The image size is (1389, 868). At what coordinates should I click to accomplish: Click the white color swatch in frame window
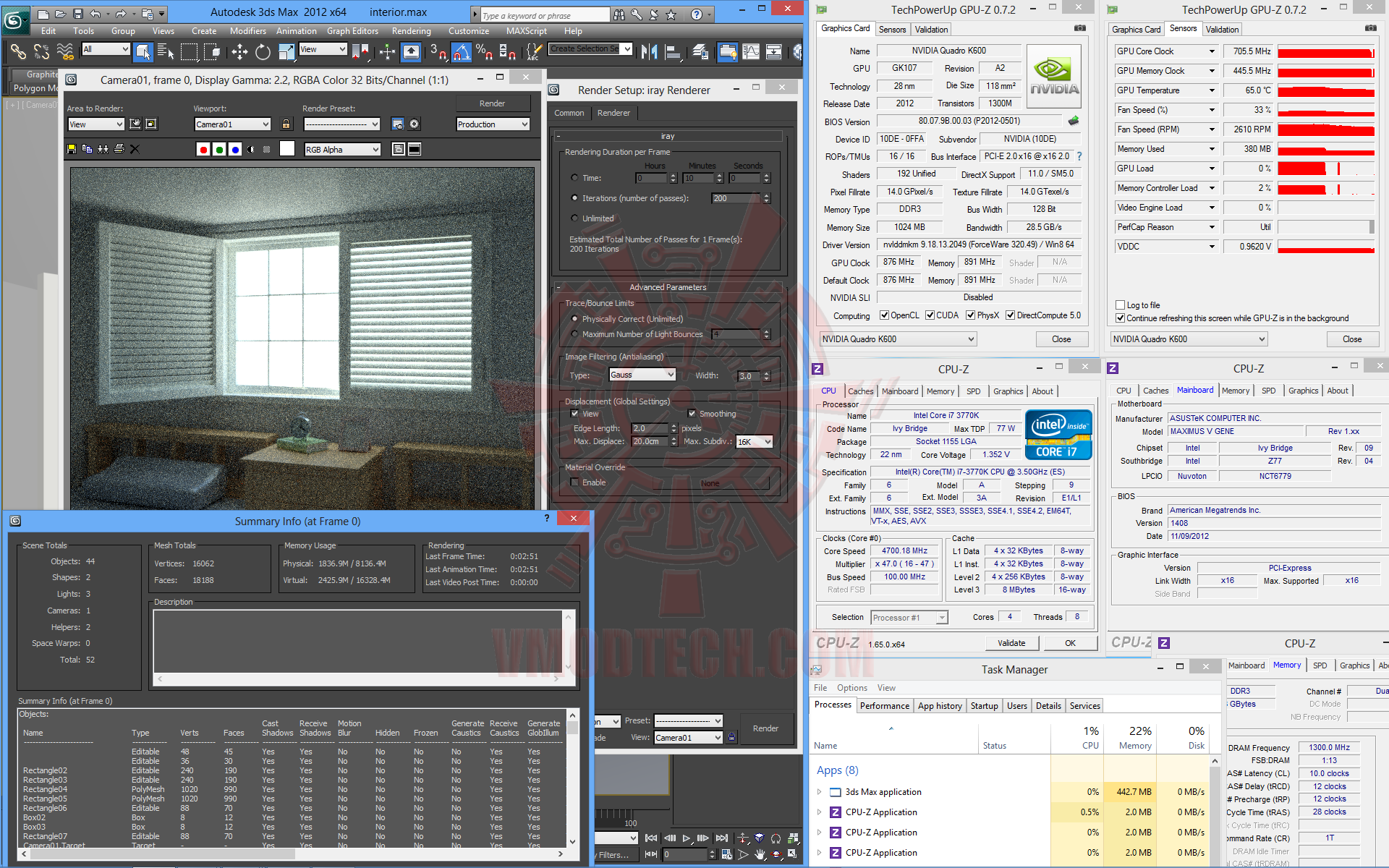click(287, 149)
